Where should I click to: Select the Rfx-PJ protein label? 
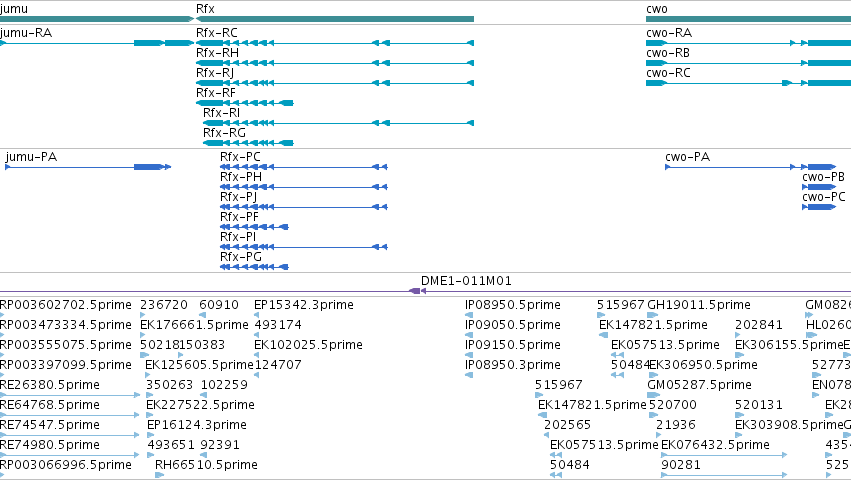point(239,197)
